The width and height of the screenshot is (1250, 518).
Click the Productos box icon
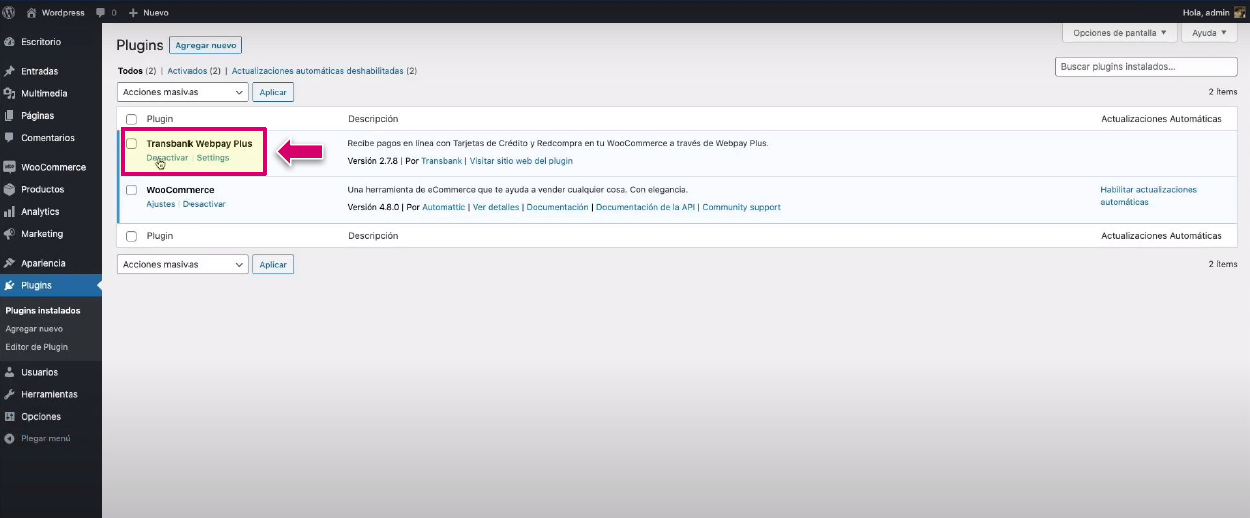tap(9, 189)
